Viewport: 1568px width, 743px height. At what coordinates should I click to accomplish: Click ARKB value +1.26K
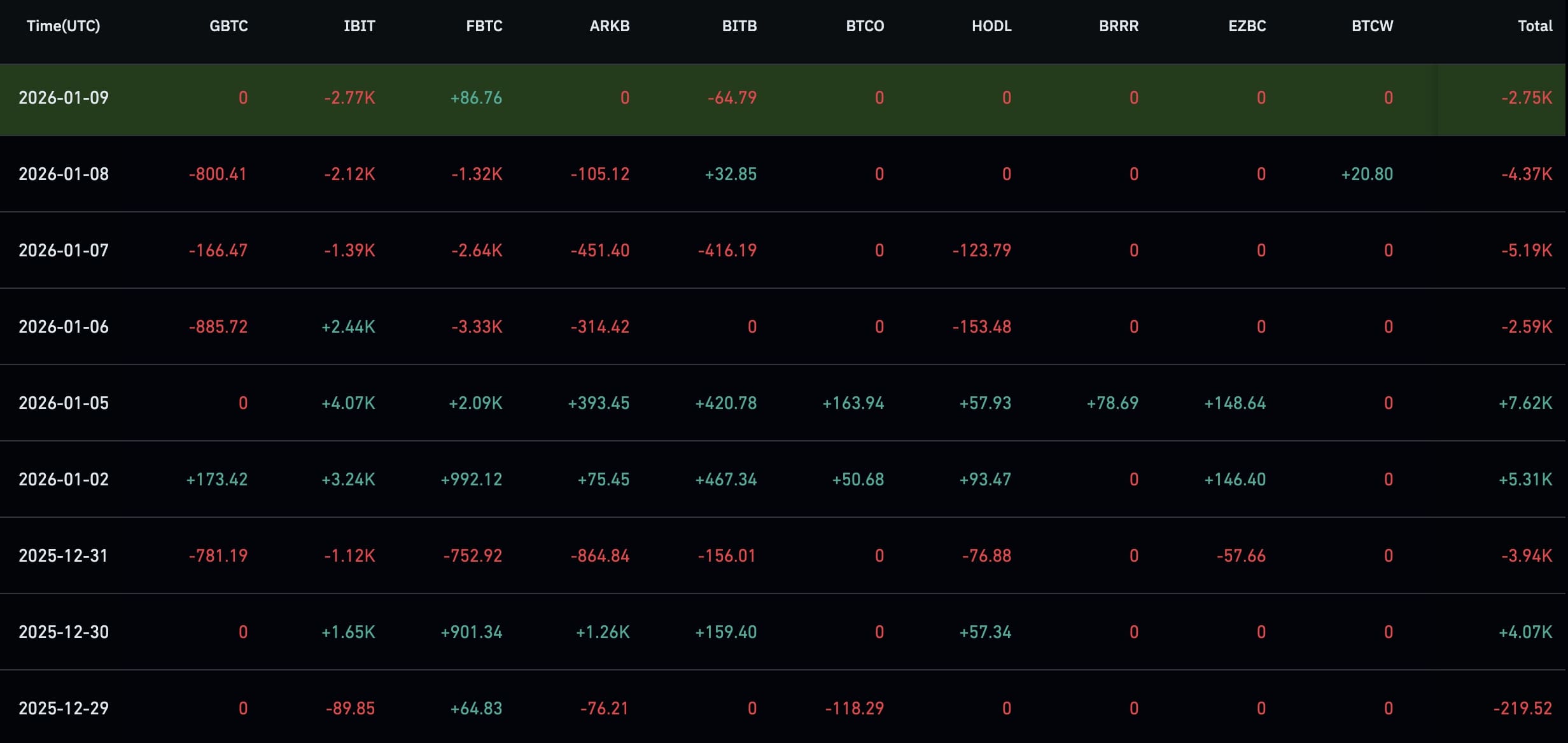coord(603,632)
